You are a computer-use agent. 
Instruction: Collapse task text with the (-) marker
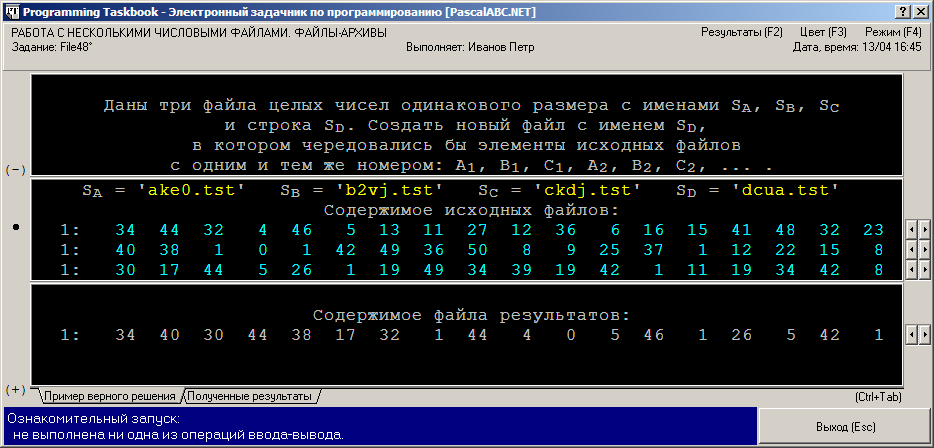(x=15, y=170)
